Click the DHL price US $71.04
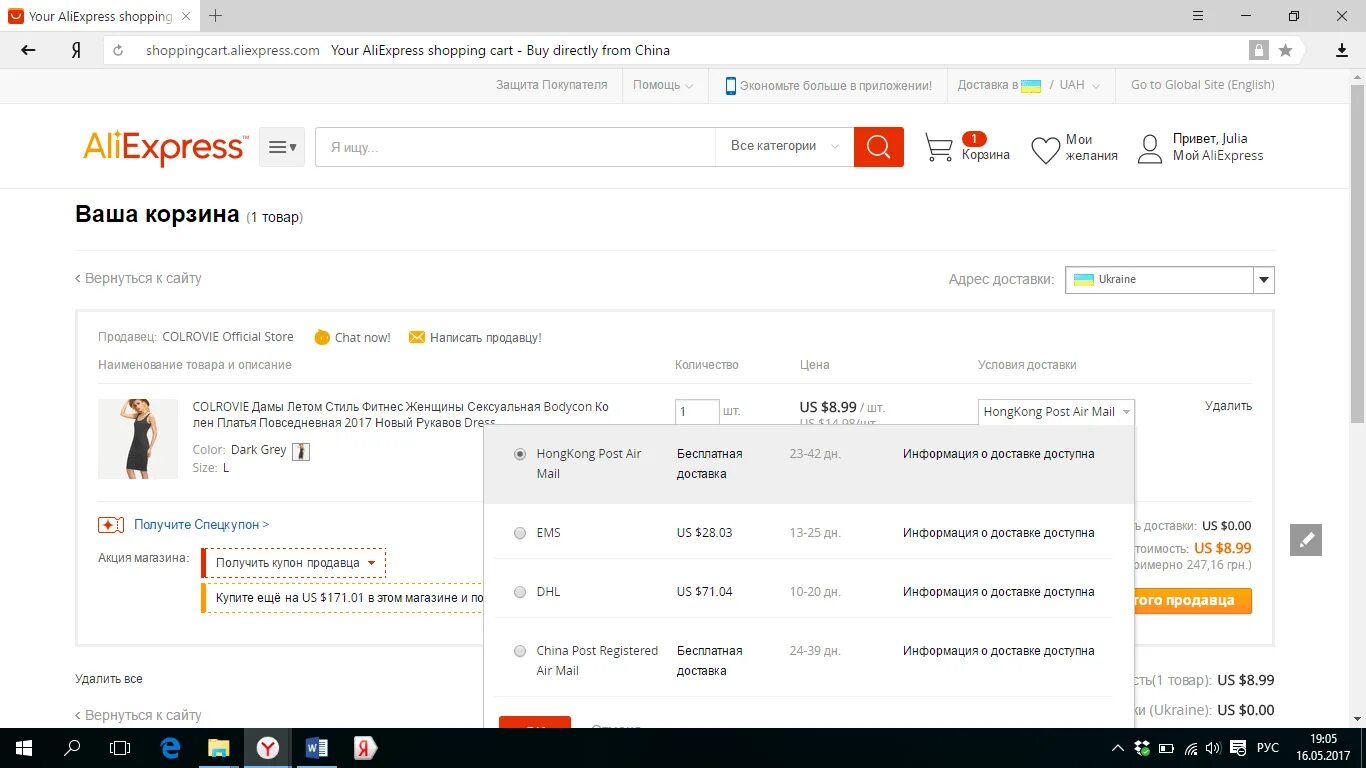 pyautogui.click(x=704, y=592)
